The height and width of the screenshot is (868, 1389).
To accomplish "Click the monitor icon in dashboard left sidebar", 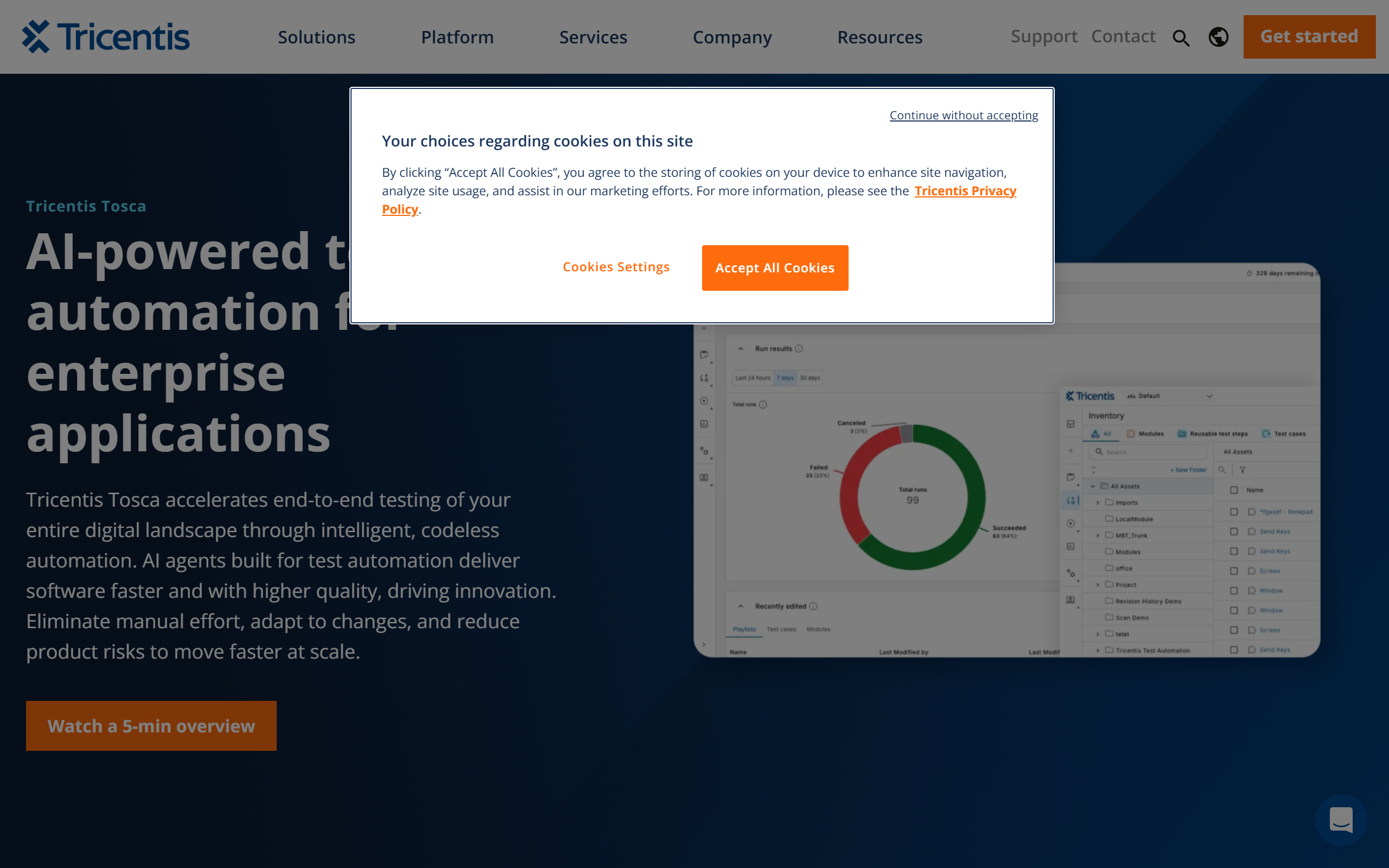I will click(x=704, y=477).
